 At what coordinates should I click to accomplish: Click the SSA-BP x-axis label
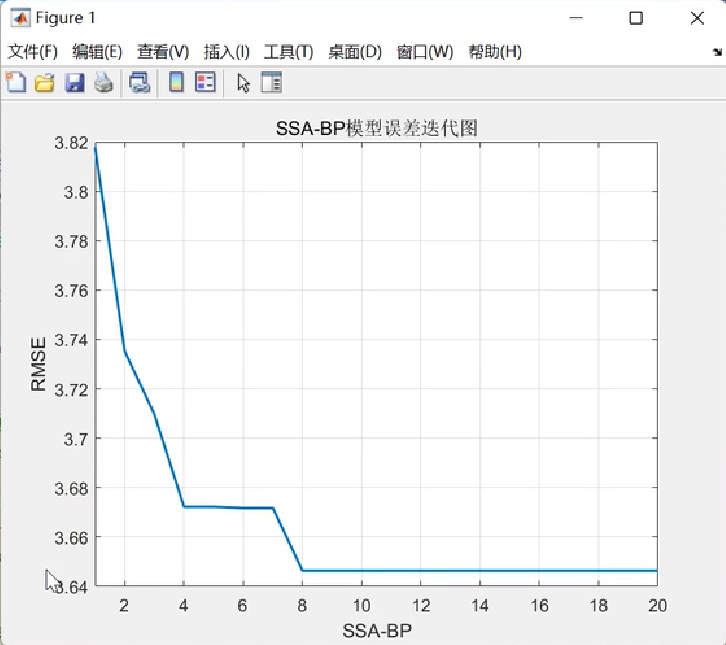click(x=377, y=631)
